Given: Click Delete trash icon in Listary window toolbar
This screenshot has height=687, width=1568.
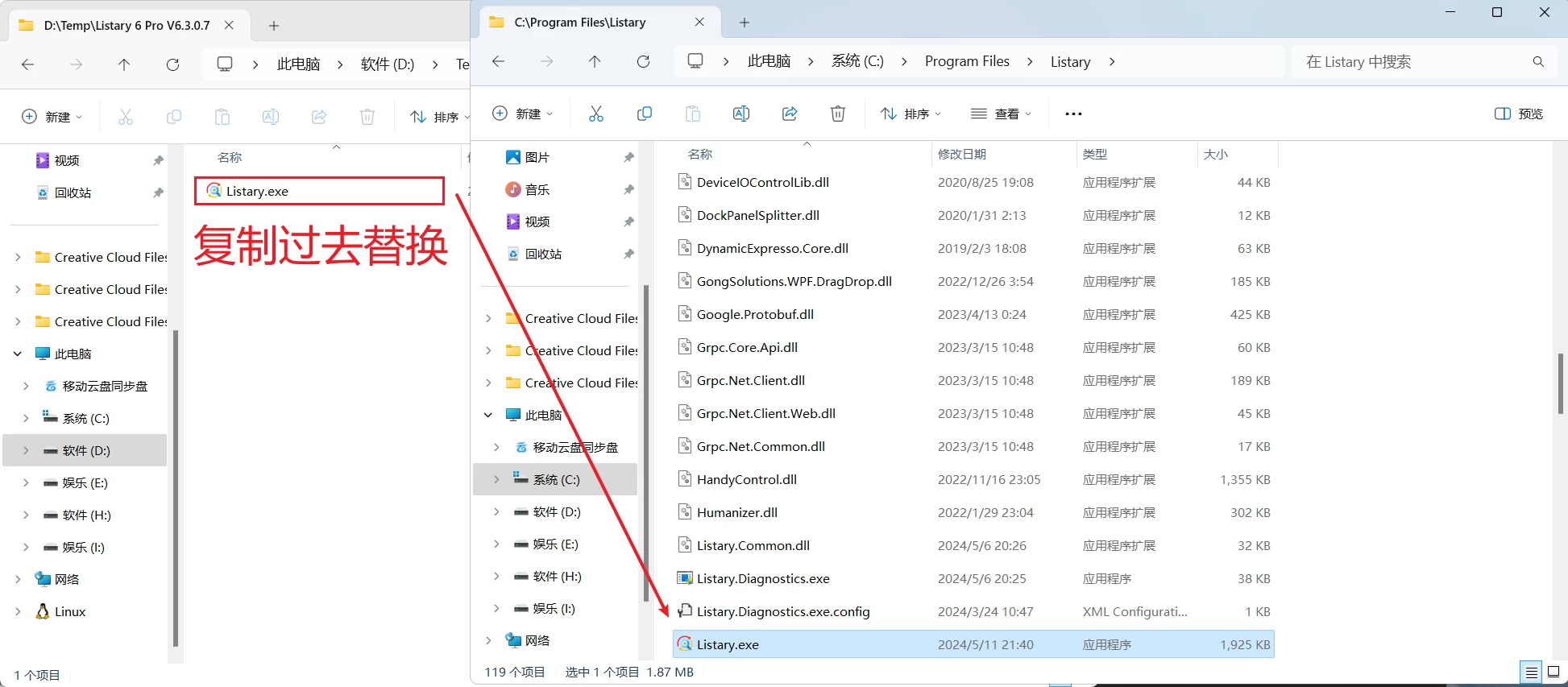Looking at the screenshot, I should 838,114.
